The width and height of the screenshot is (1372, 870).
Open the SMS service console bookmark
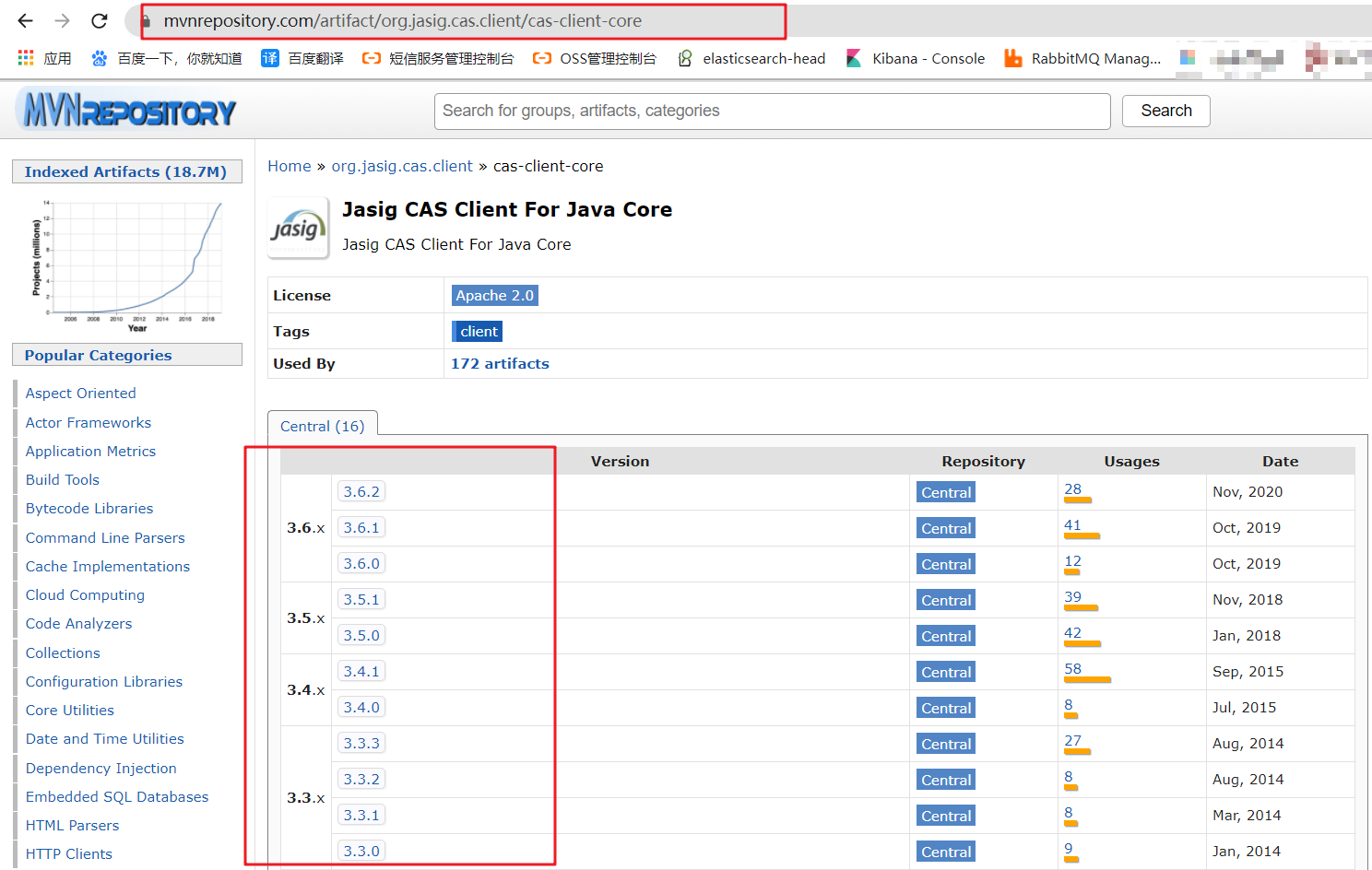(438, 58)
